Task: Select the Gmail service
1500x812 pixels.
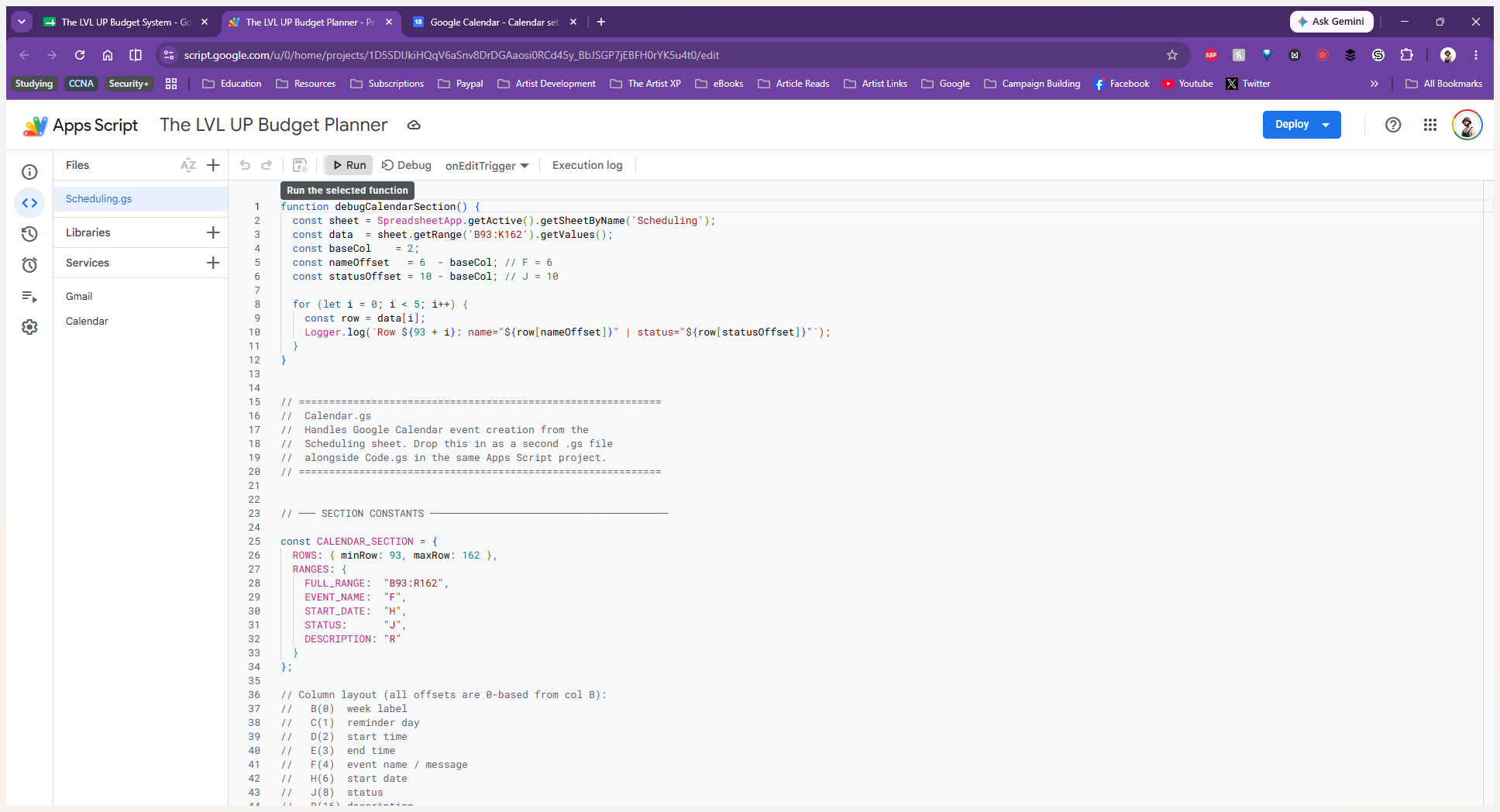Action: coord(79,297)
